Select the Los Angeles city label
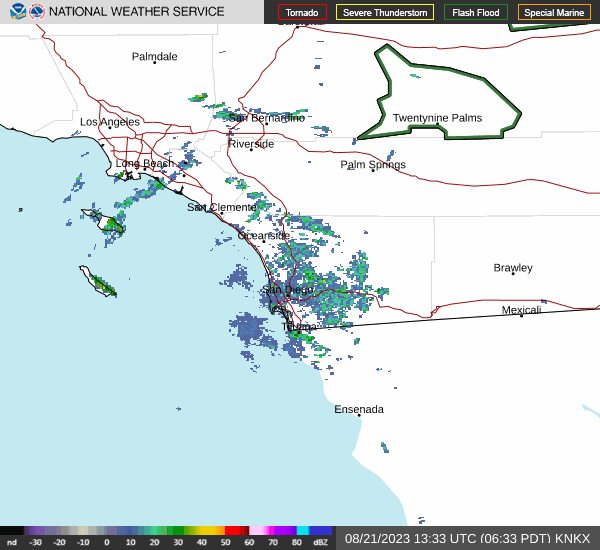600x550 pixels. [x=110, y=122]
